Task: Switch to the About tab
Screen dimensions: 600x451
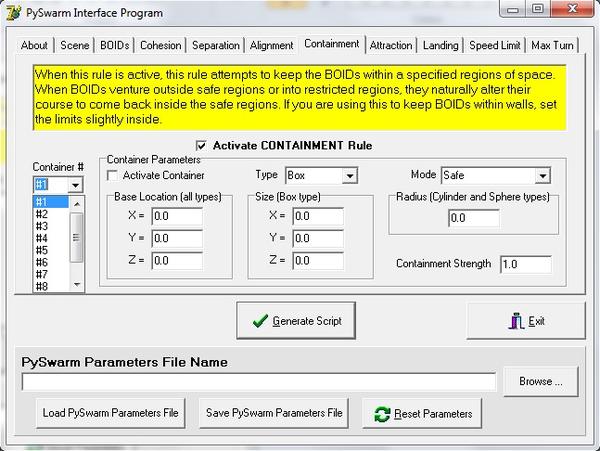Action: 34,46
